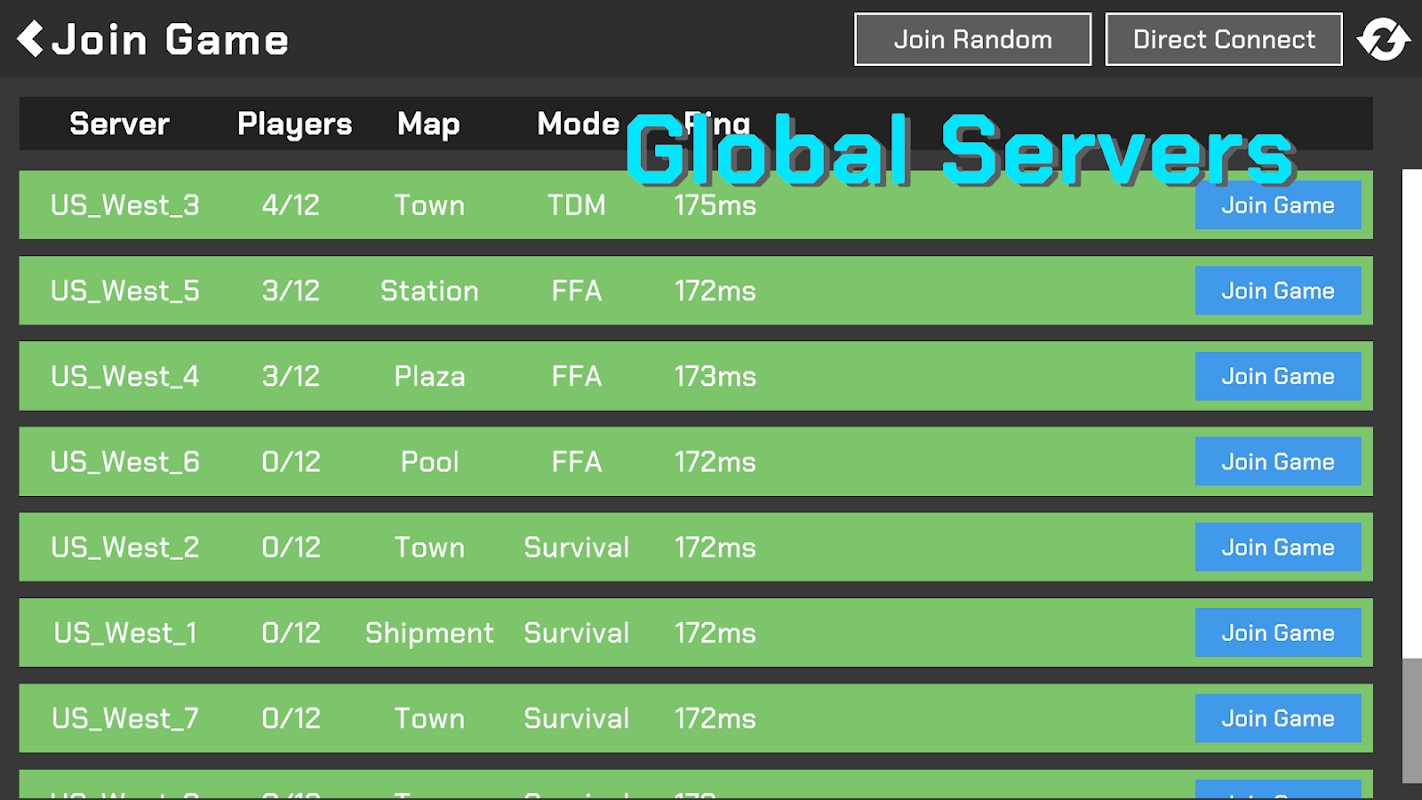The image size is (1422, 800).
Task: Open the Direct Connect dialog
Action: coord(1223,39)
